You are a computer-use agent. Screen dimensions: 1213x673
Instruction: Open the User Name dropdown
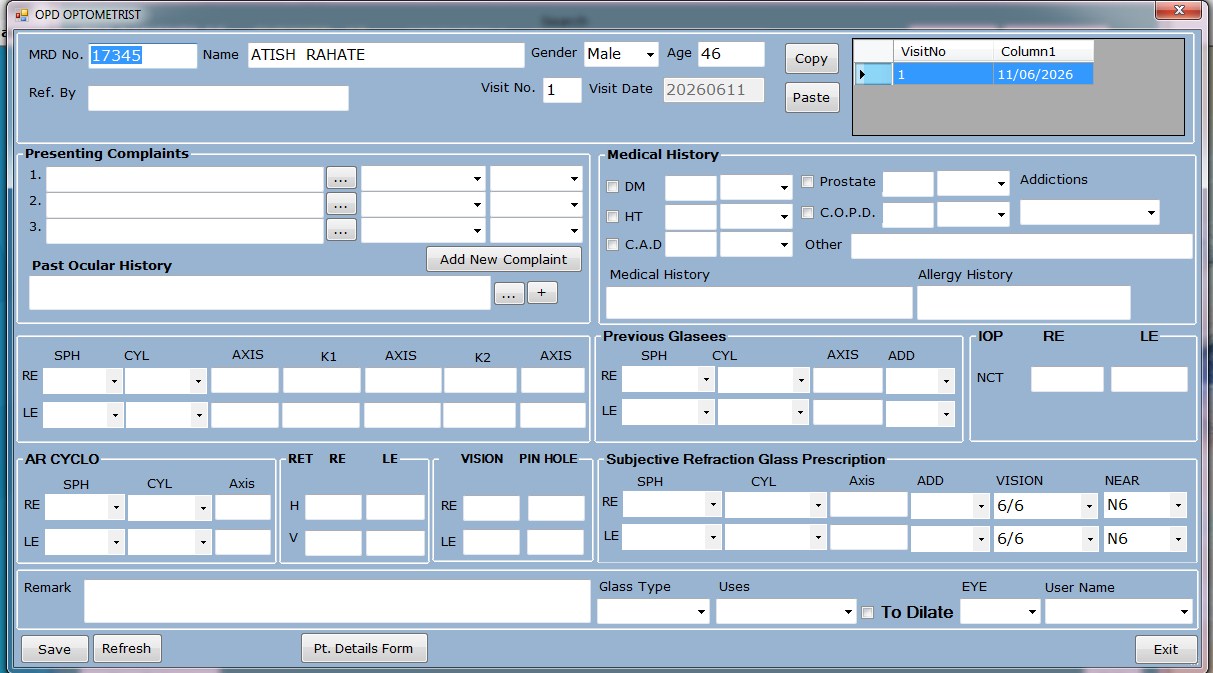pyautogui.click(x=1119, y=611)
